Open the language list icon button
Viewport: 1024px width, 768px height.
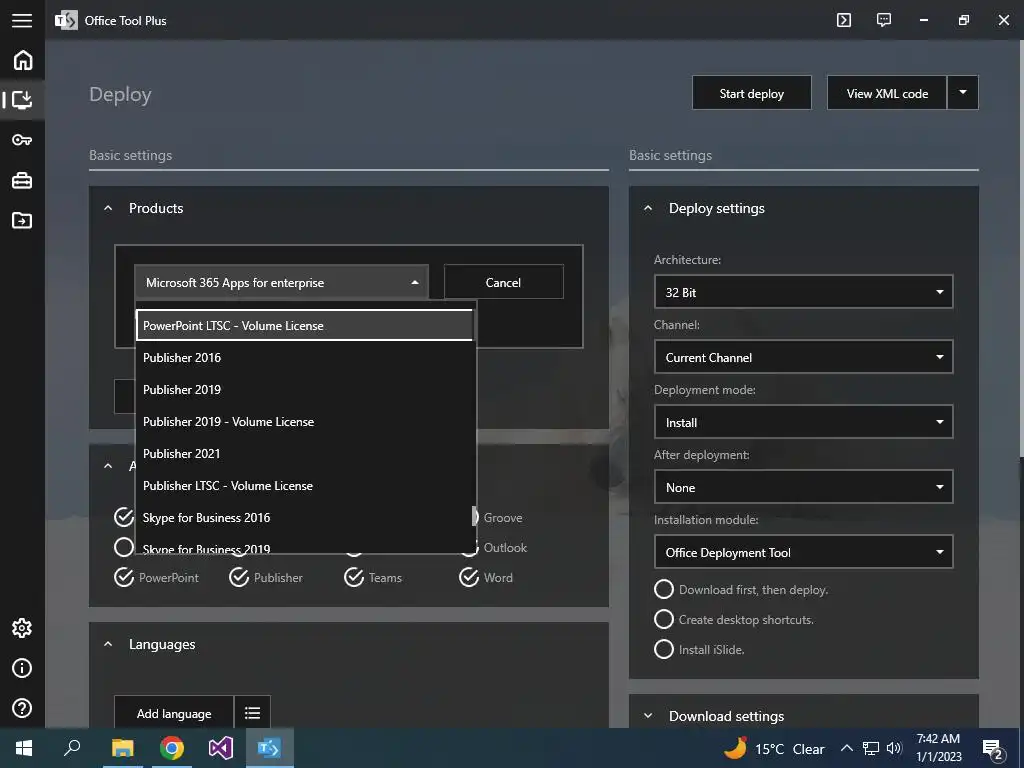[x=252, y=713]
